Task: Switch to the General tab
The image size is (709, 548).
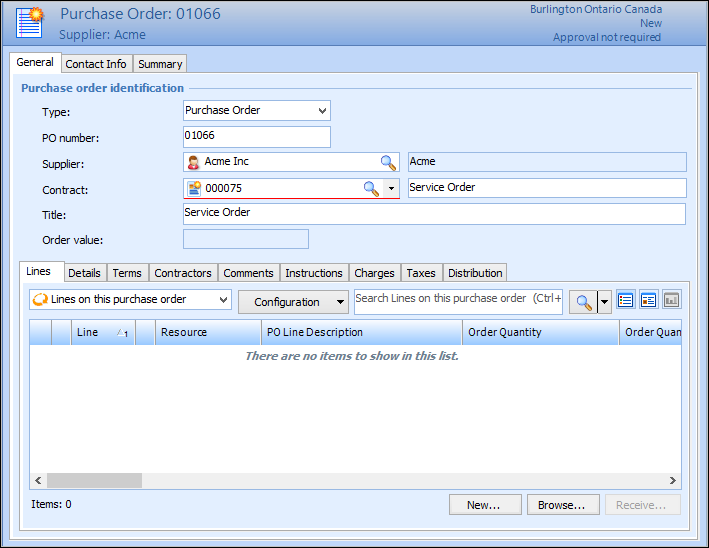Action: (x=35, y=62)
